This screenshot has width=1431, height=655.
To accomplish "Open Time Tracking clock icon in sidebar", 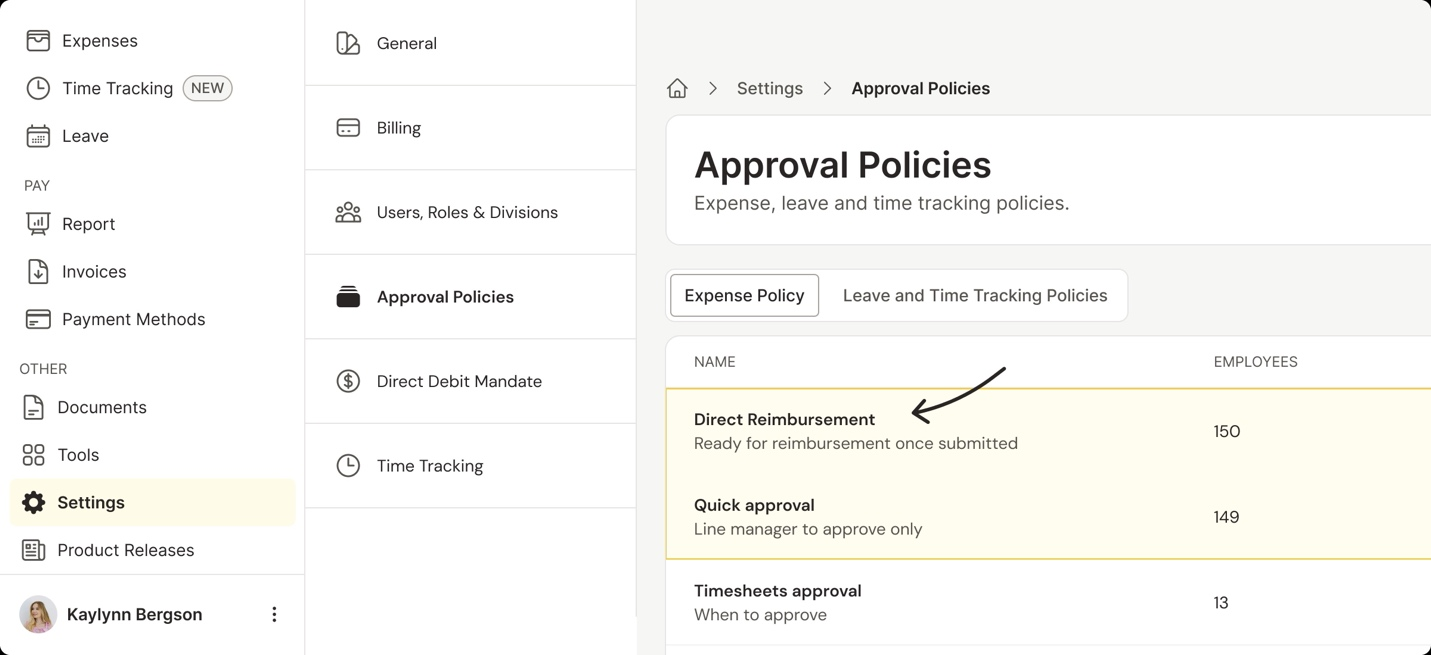I will 38,88.
